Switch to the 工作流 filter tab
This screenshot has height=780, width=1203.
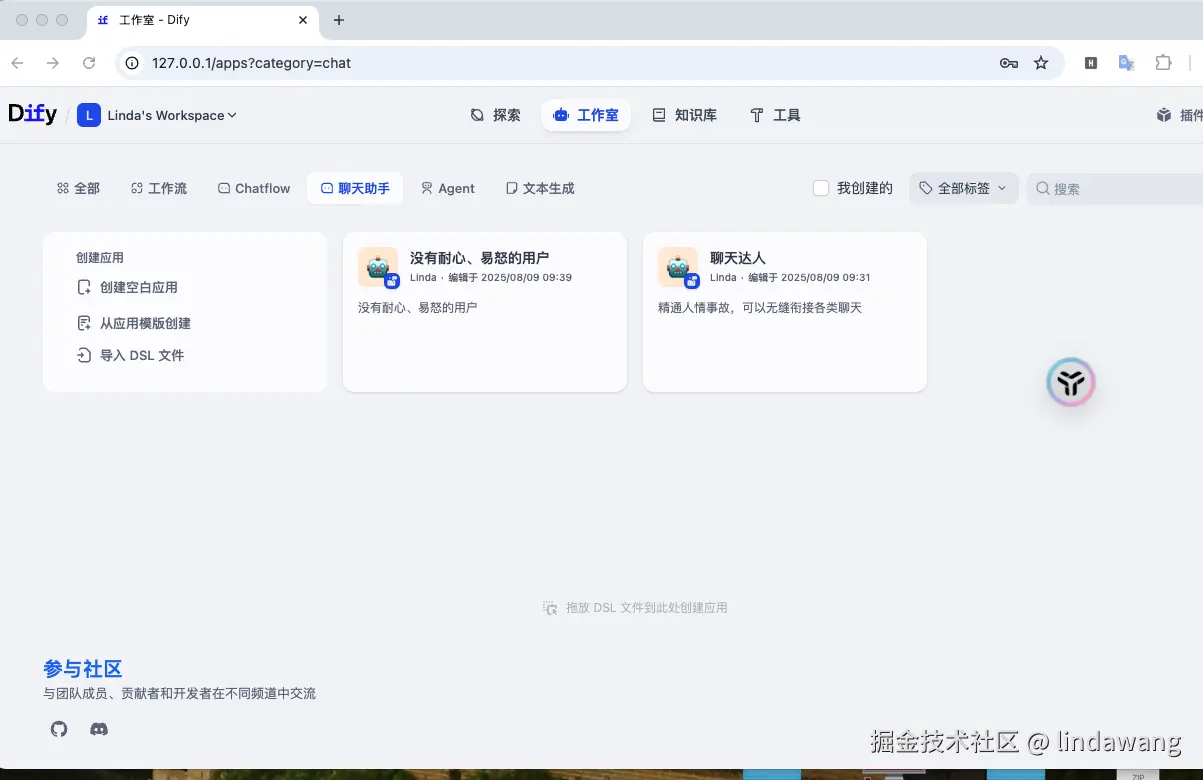point(158,187)
